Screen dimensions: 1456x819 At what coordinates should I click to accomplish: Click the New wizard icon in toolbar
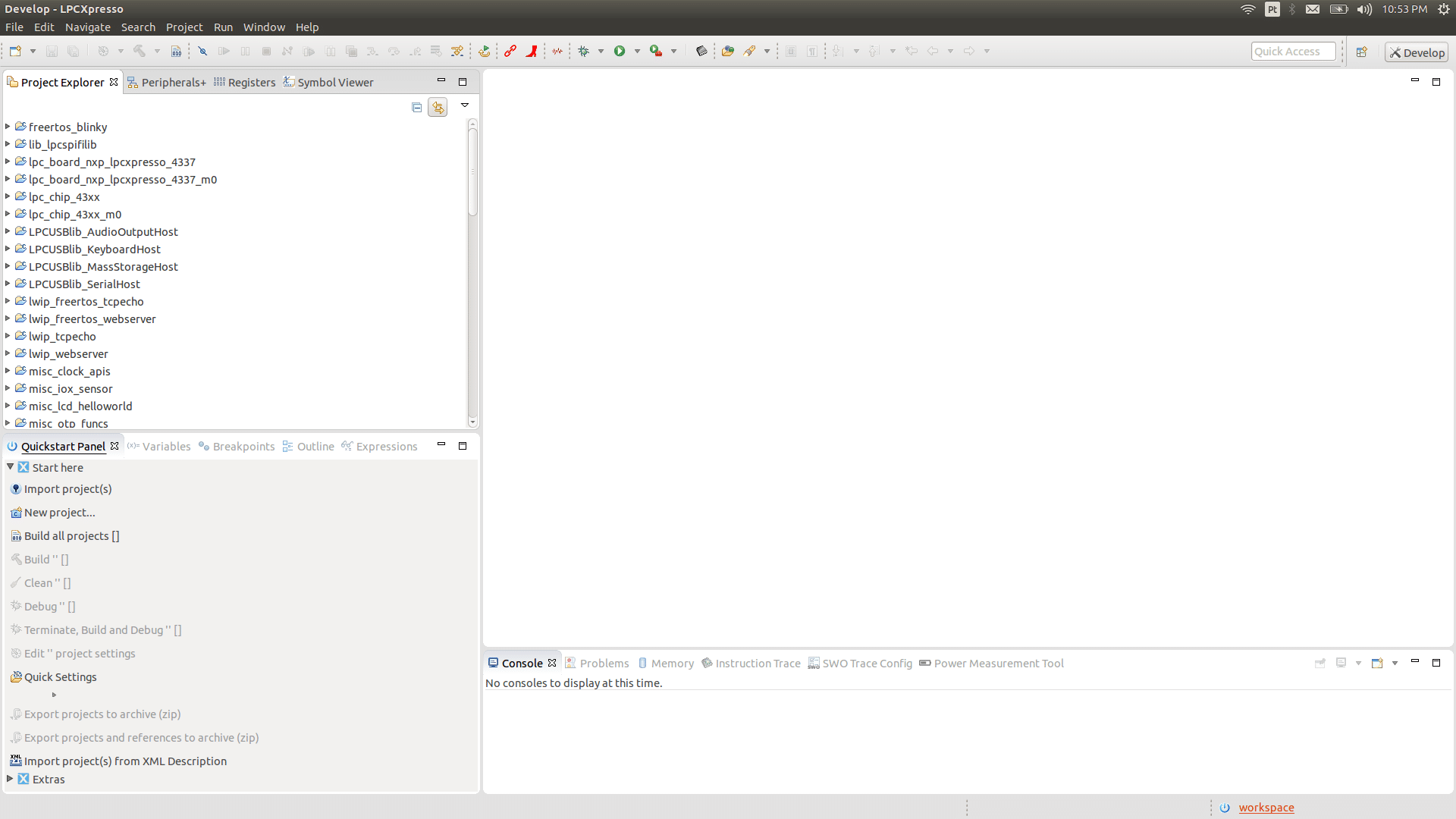click(15, 51)
